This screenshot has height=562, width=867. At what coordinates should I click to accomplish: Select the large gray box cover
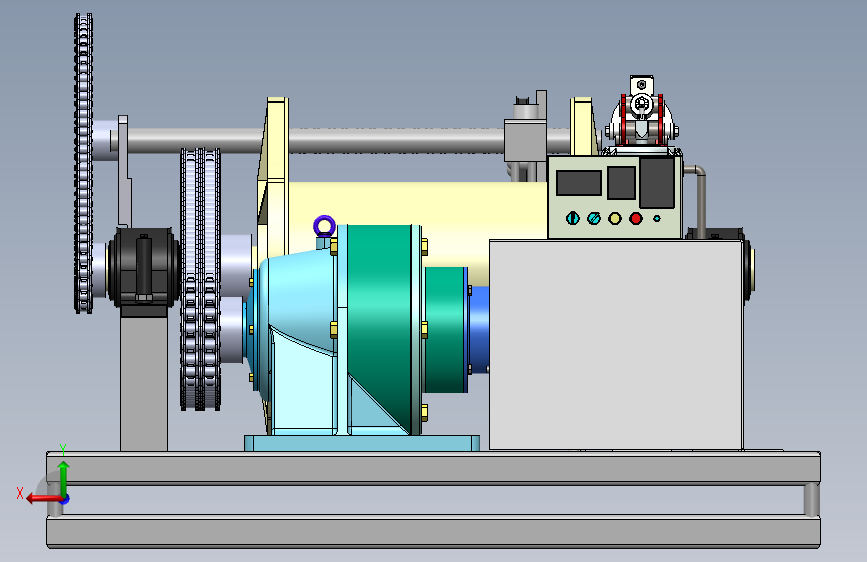616,345
